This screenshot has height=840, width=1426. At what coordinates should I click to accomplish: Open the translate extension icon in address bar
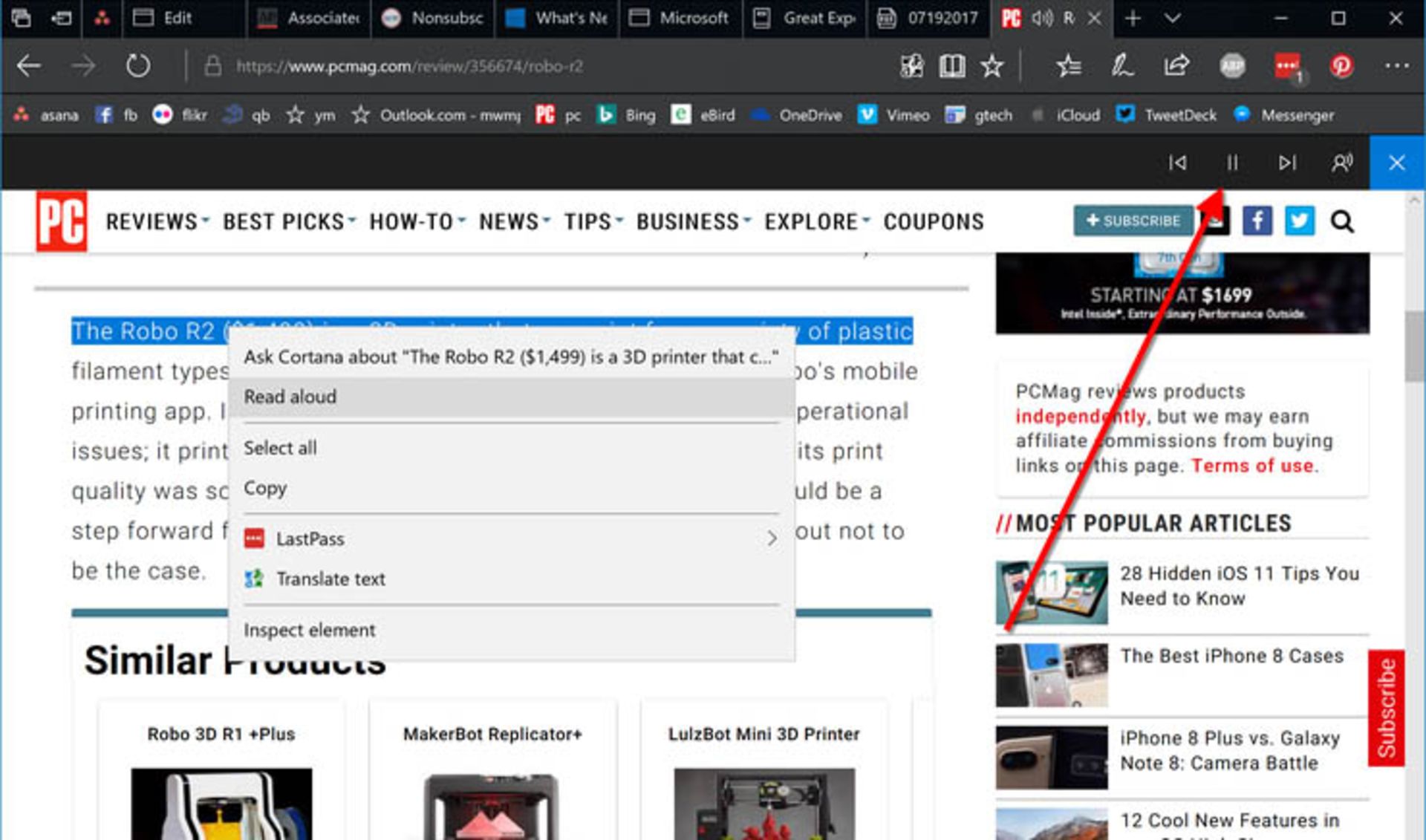tap(912, 66)
